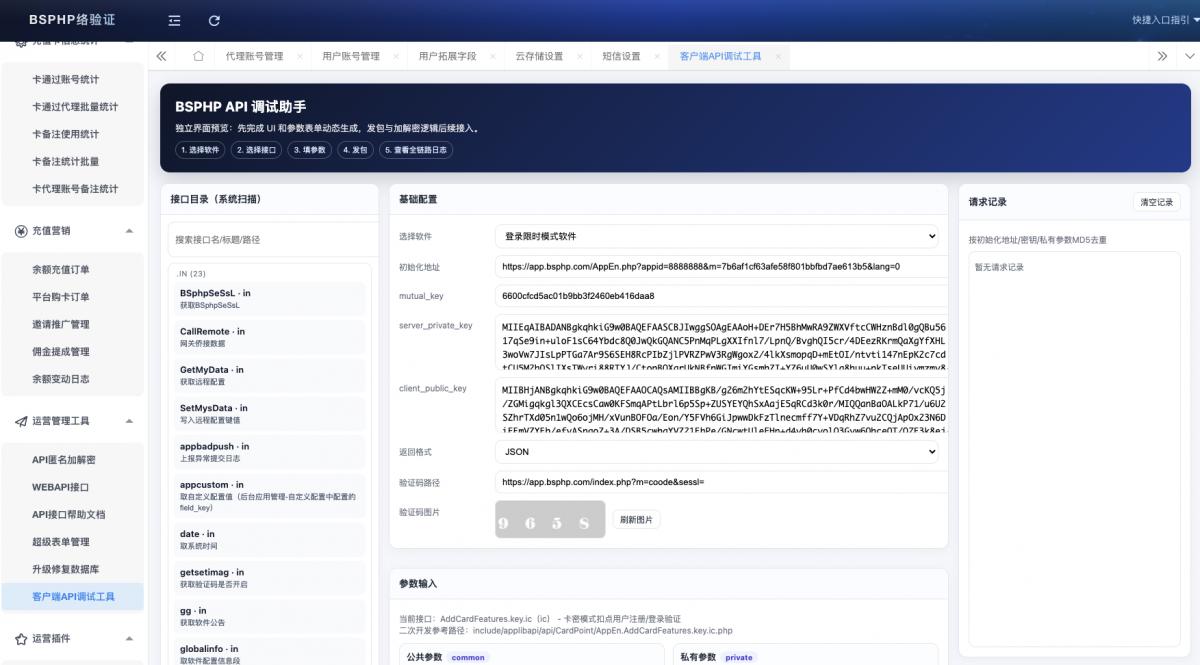
Task: Click the step pill 5. 查看全链路日志
Action: (417, 149)
